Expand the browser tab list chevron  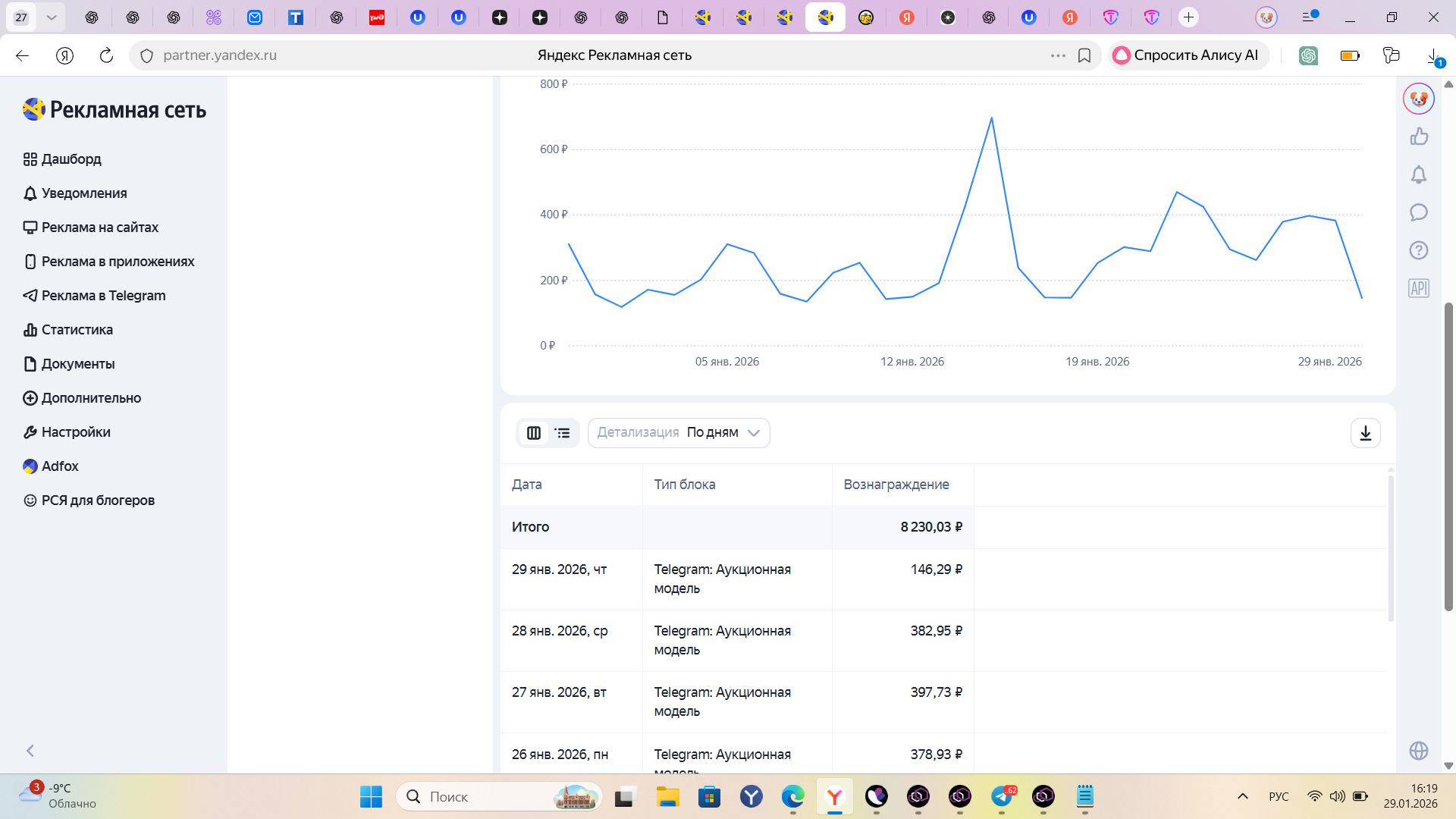coord(51,17)
